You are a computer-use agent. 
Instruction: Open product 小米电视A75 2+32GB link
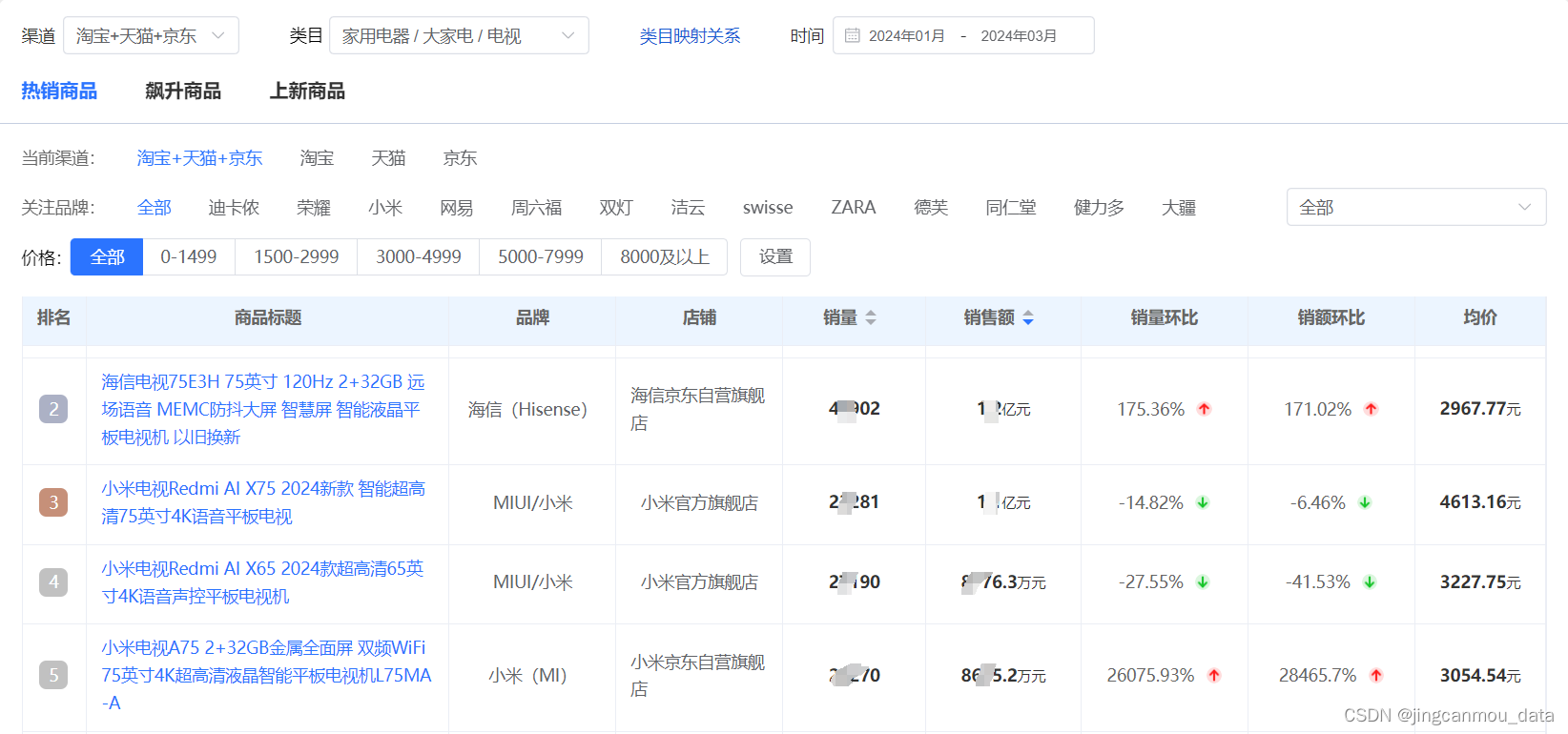267,676
